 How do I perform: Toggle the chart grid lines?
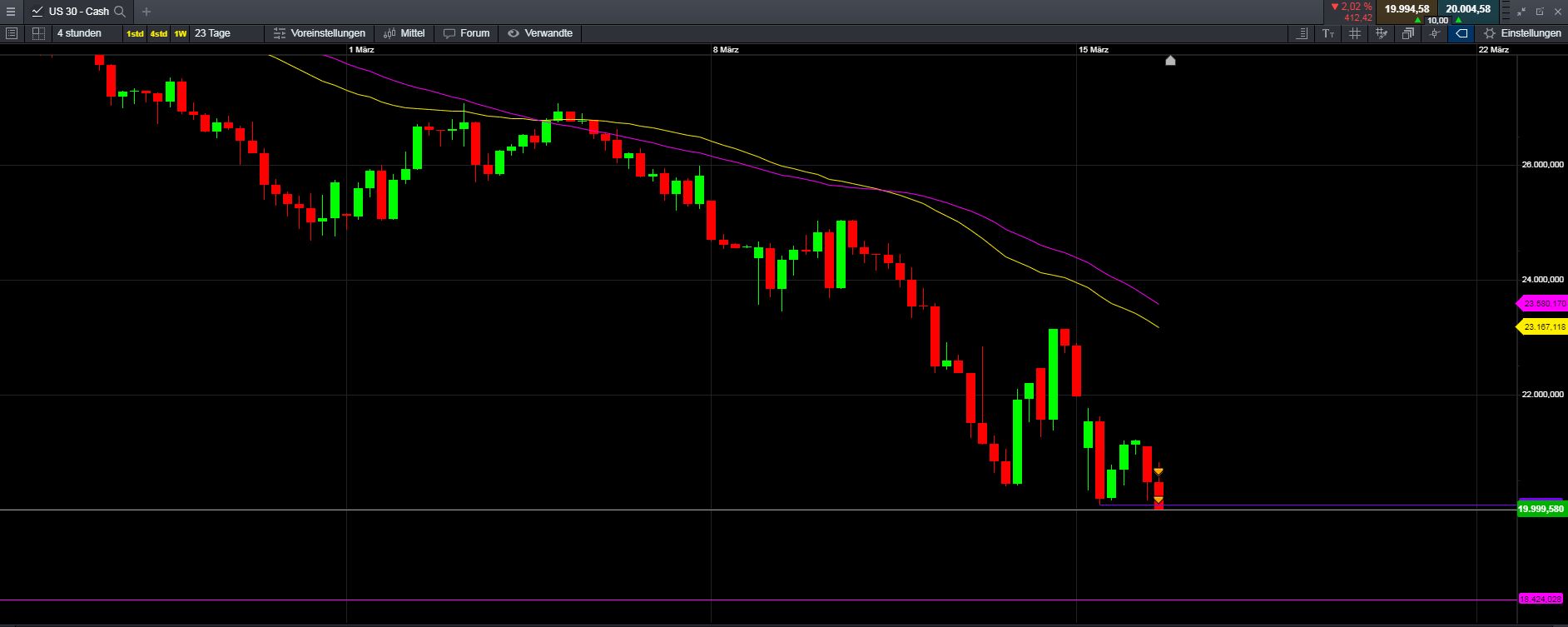(1355, 33)
